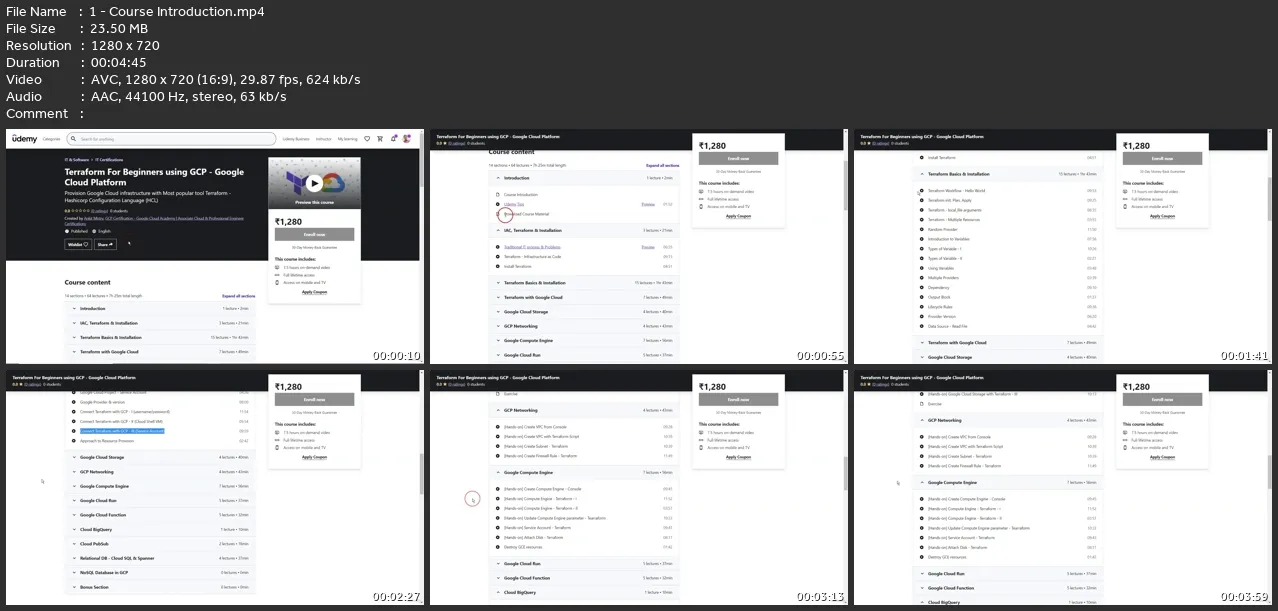Open Traditional IT process & Problems lecture link
Image resolution: width=1278 pixels, height=611 pixels.
point(532,247)
